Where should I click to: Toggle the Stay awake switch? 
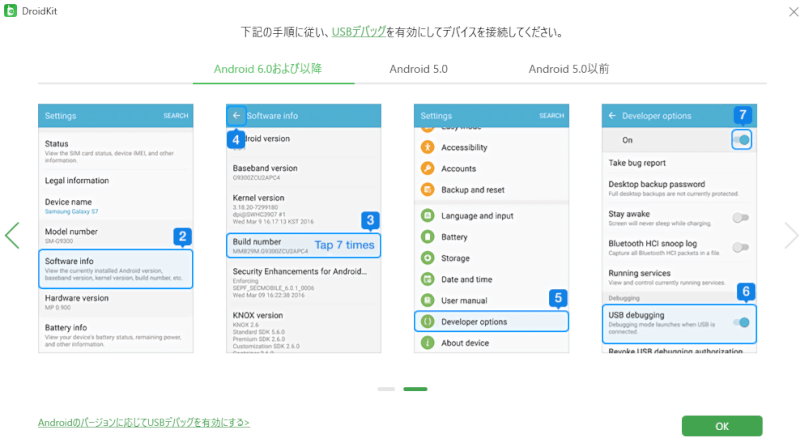pyautogui.click(x=741, y=218)
